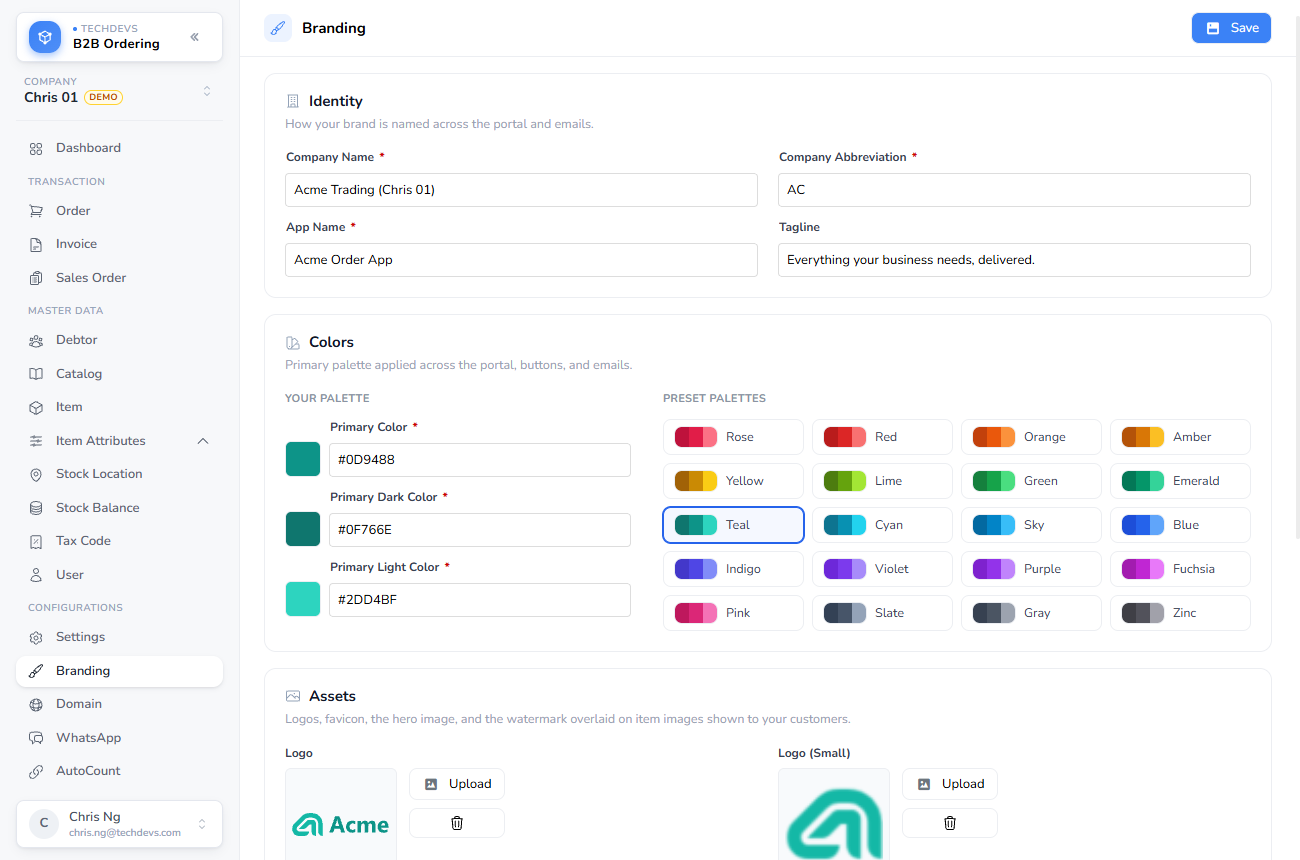Delete the Logo (Small) using trash icon
Image resolution: width=1300 pixels, height=860 pixels.
[950, 823]
